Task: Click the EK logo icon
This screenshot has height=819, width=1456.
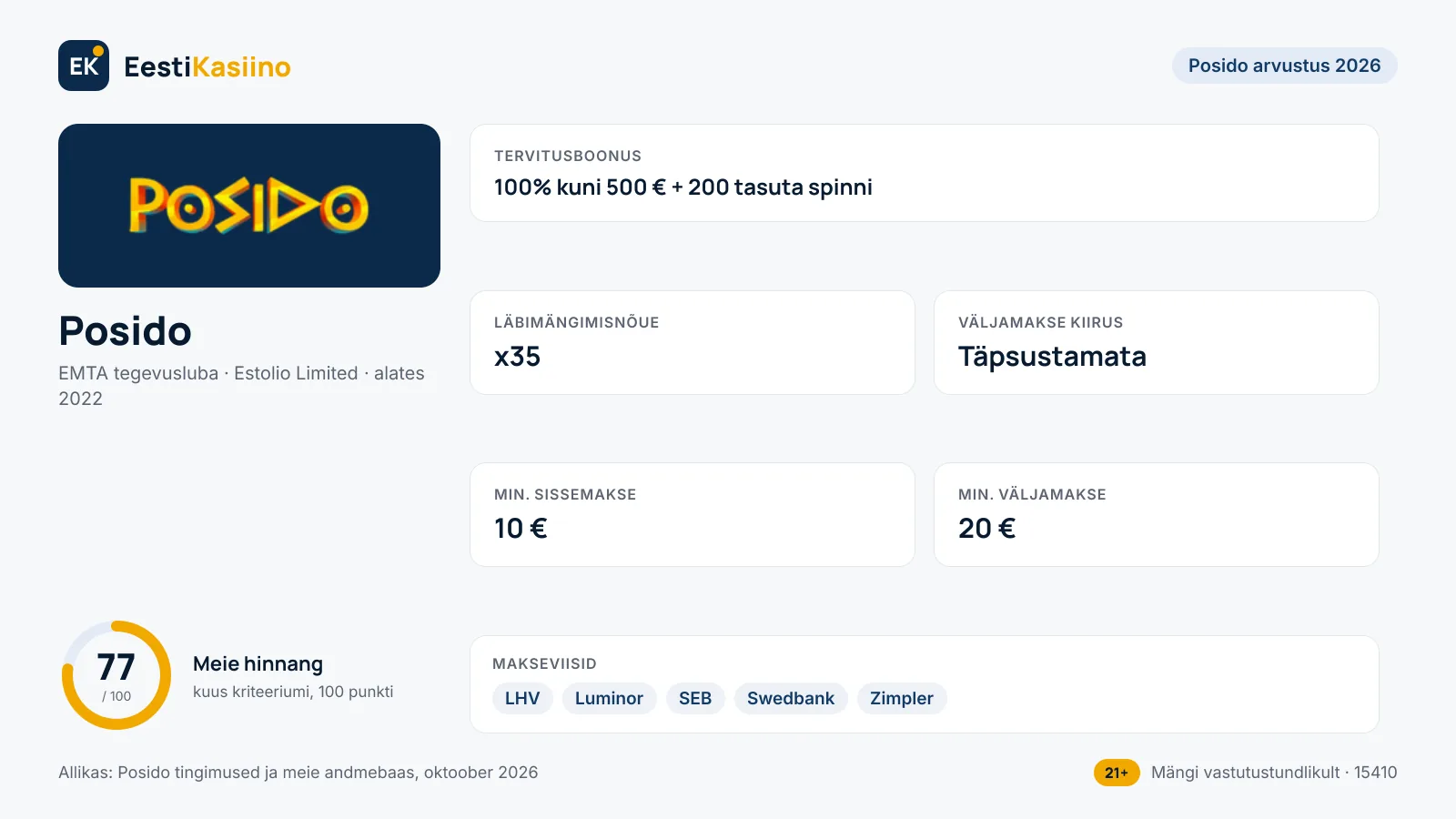Action: pos(84,66)
